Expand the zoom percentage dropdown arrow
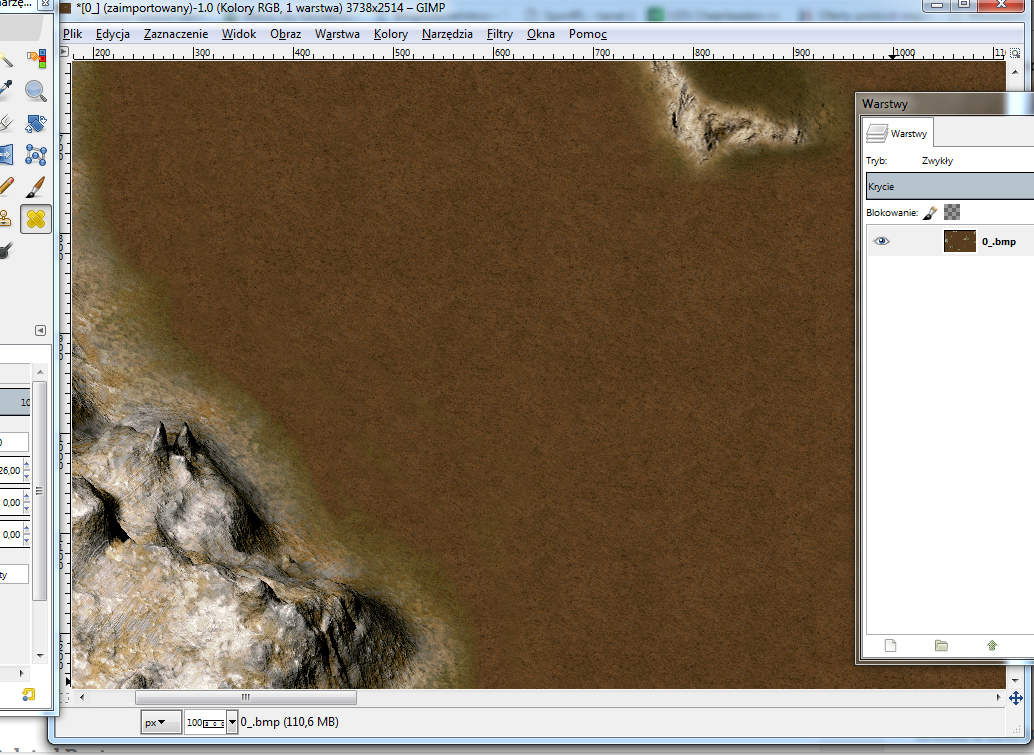This screenshot has width=1034, height=755. click(x=232, y=722)
